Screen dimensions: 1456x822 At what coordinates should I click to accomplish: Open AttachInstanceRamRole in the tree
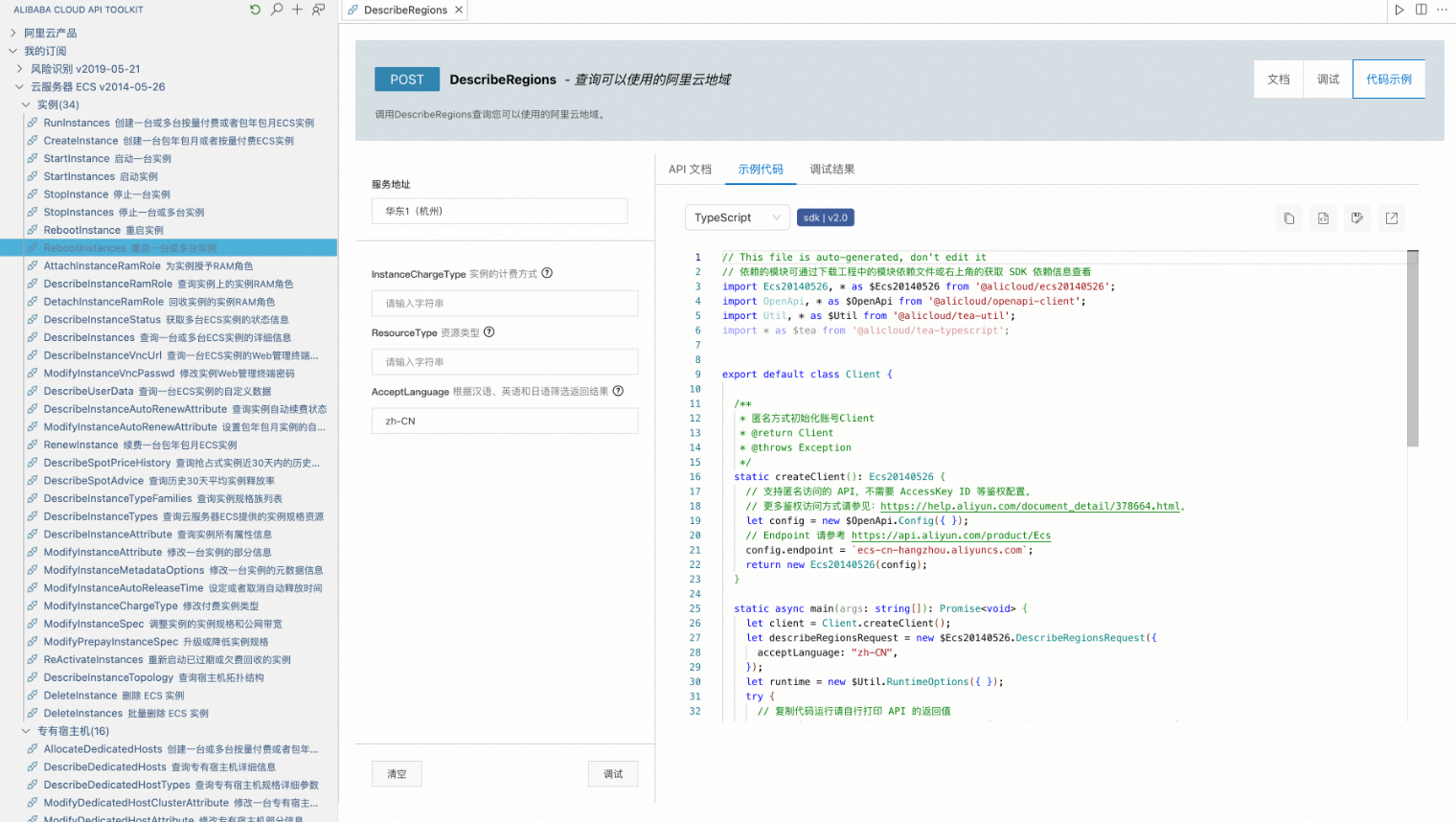click(148, 266)
